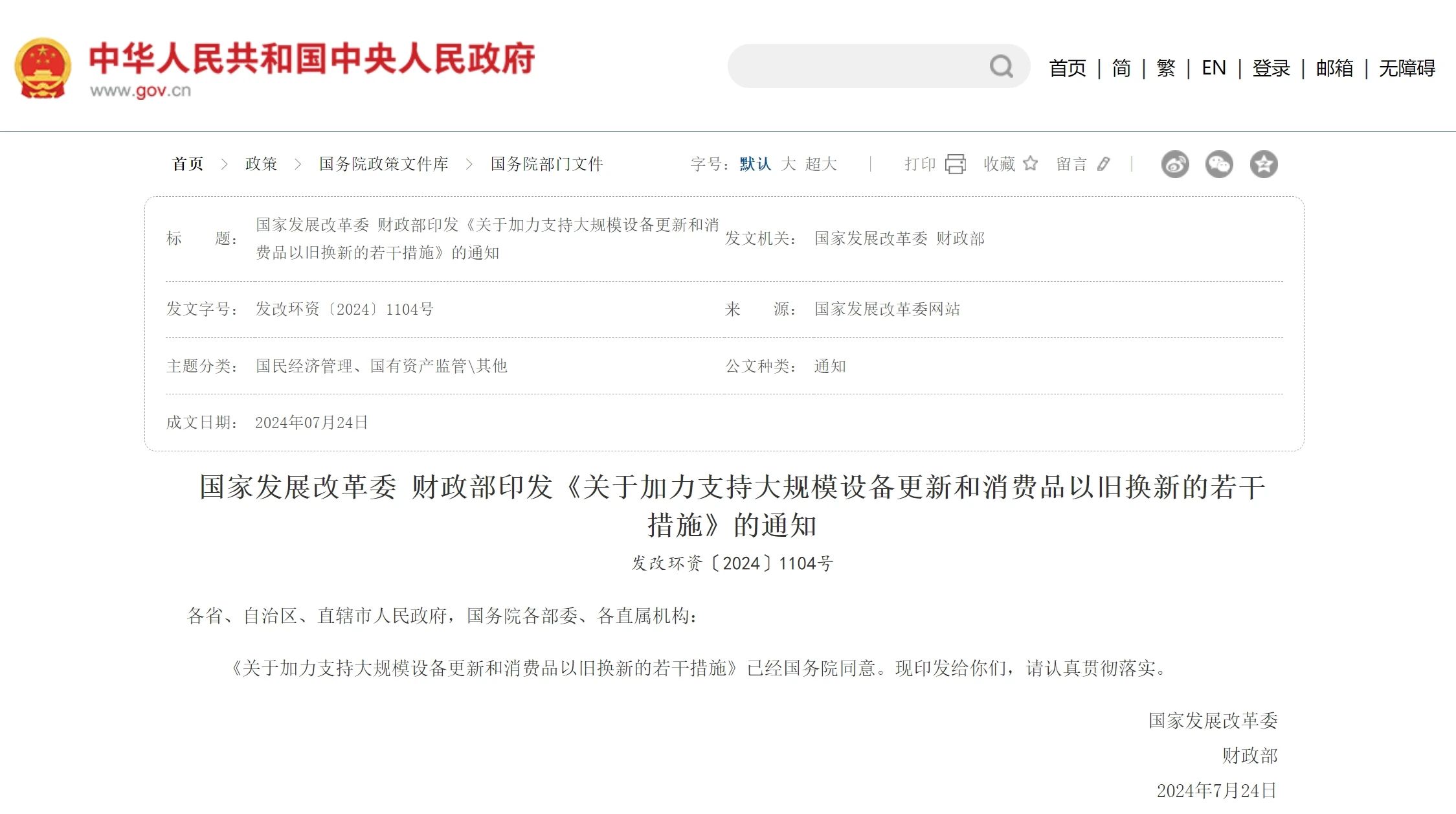Enable 无障碍 accessibility mode

point(1406,68)
